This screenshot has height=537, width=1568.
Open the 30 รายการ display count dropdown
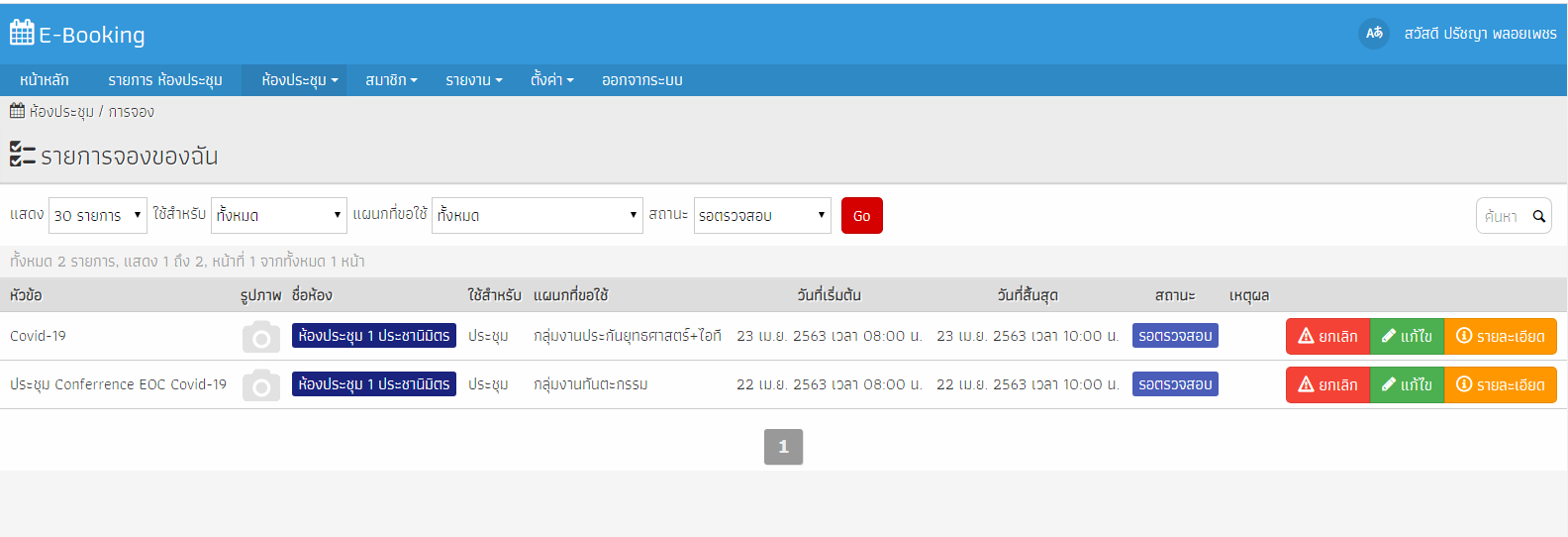97,216
